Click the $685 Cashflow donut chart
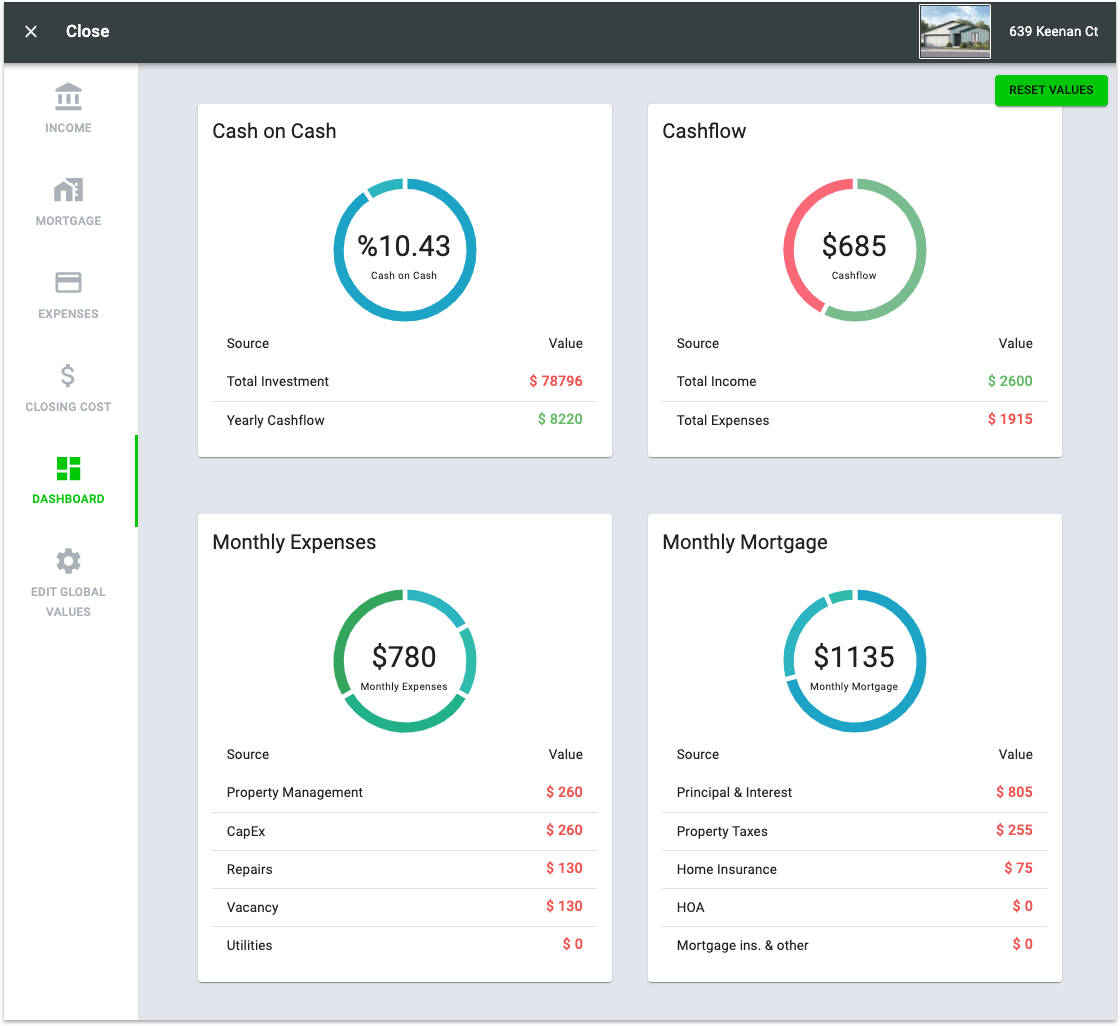This screenshot has height=1026, width=1120. pos(854,250)
